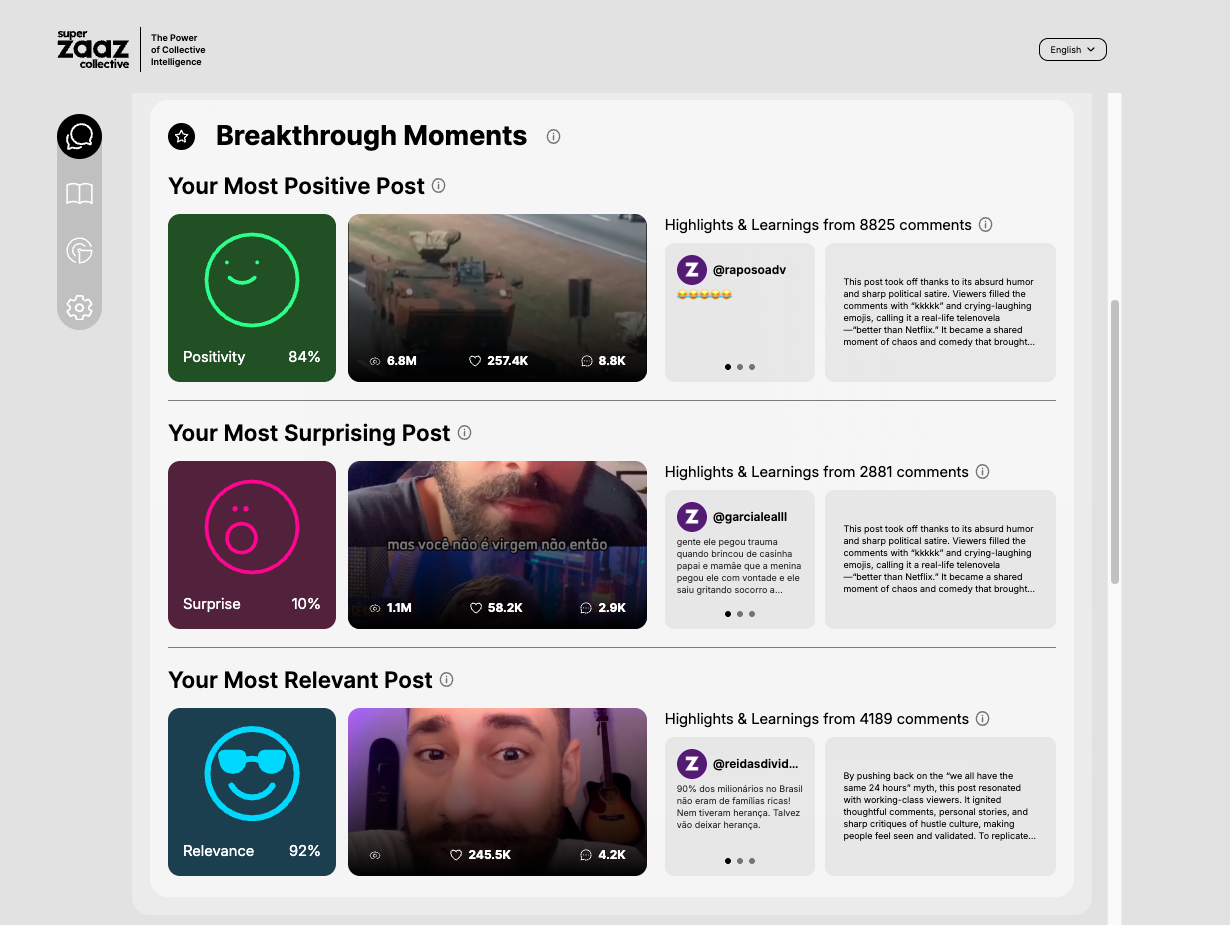
Task: Select second carousel dot under @raposoadv comment
Action: coord(739,367)
